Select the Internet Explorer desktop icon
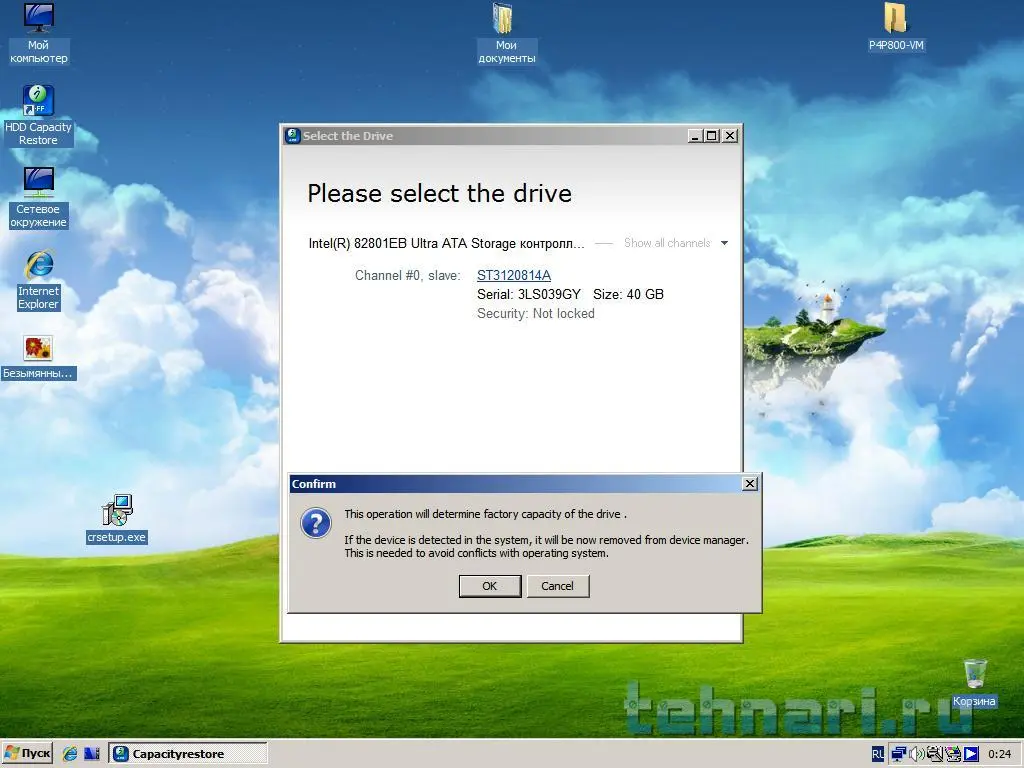This screenshot has width=1024, height=768. (x=39, y=280)
